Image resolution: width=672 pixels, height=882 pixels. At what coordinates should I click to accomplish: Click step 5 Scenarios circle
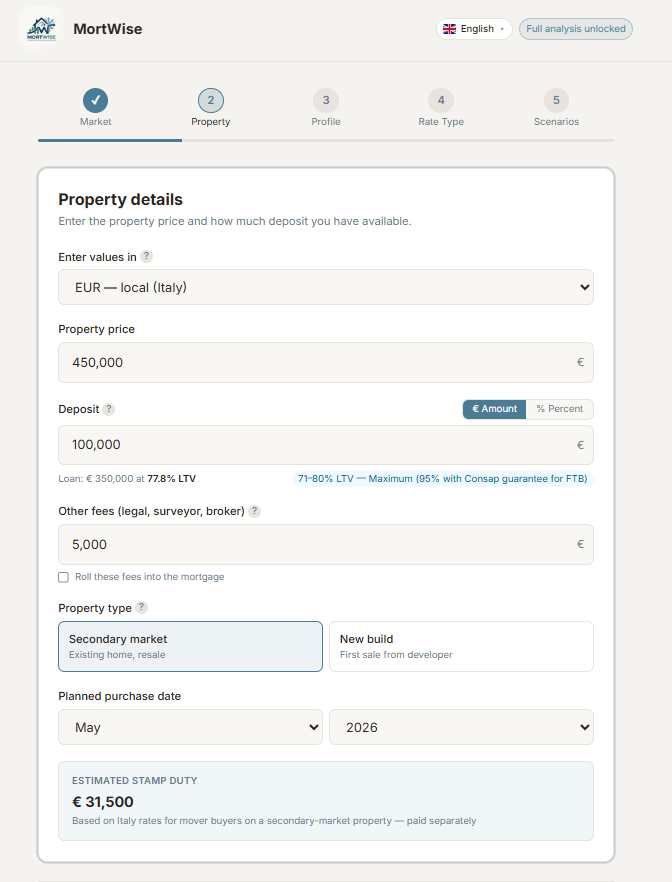coord(556,100)
